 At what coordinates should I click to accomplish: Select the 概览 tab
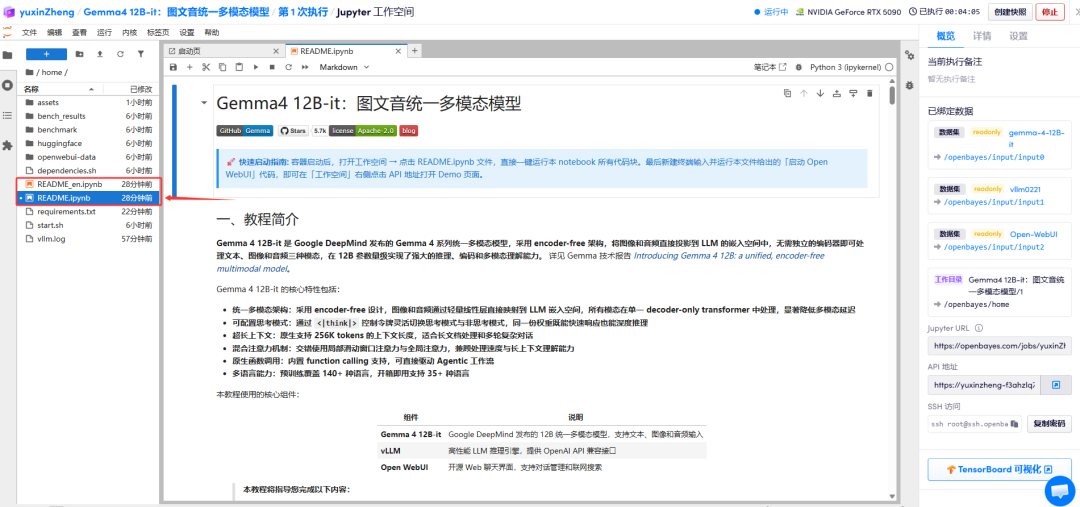pos(946,36)
